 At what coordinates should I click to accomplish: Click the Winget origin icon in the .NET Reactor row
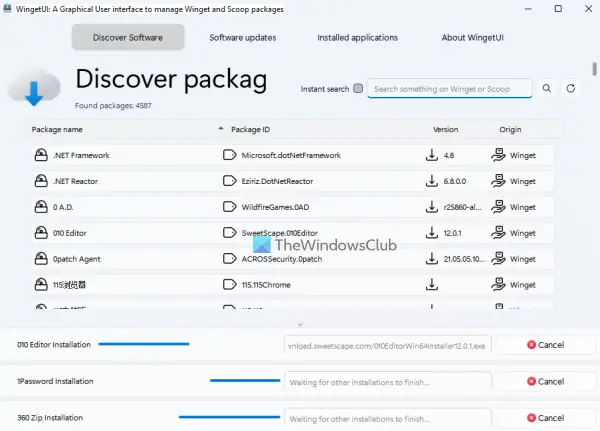[x=498, y=181]
